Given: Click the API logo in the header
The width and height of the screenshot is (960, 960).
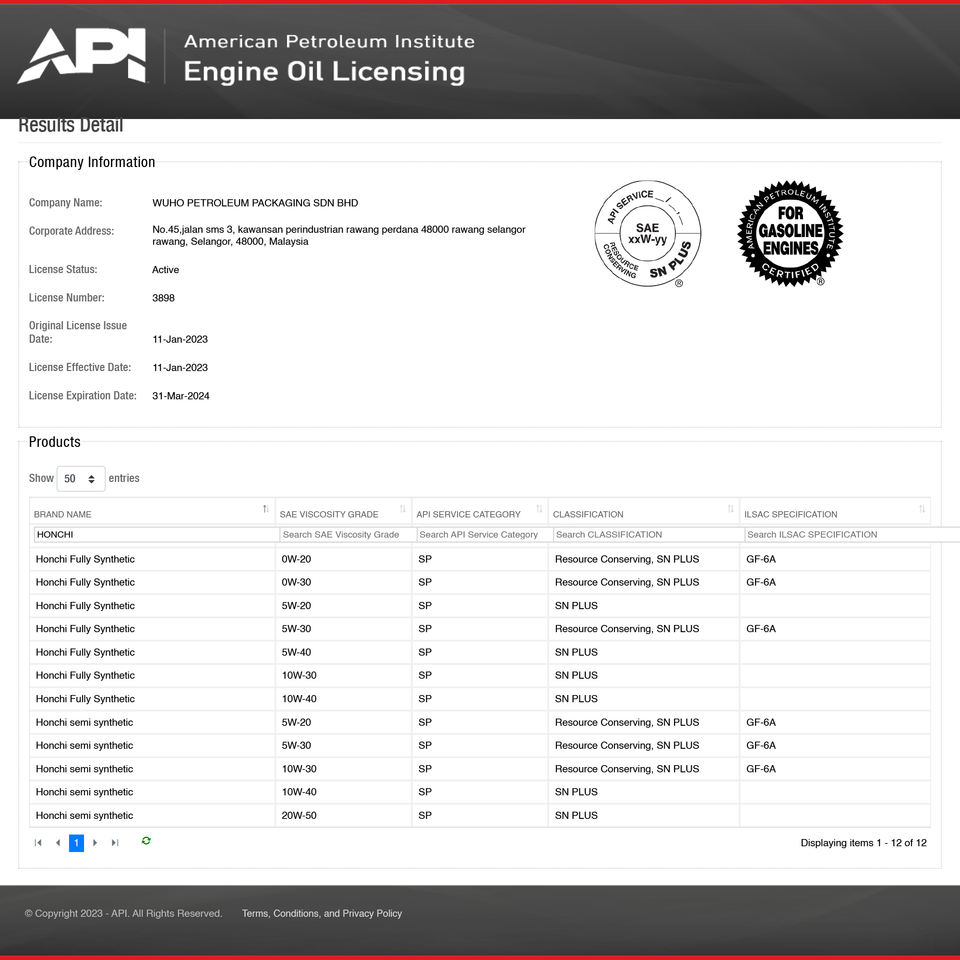Looking at the screenshot, I should pos(81,55).
